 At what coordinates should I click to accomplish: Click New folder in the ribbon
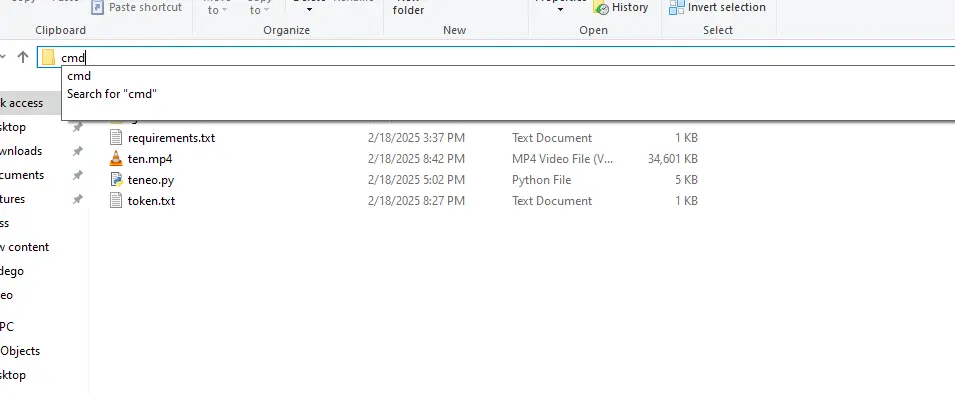point(408,7)
